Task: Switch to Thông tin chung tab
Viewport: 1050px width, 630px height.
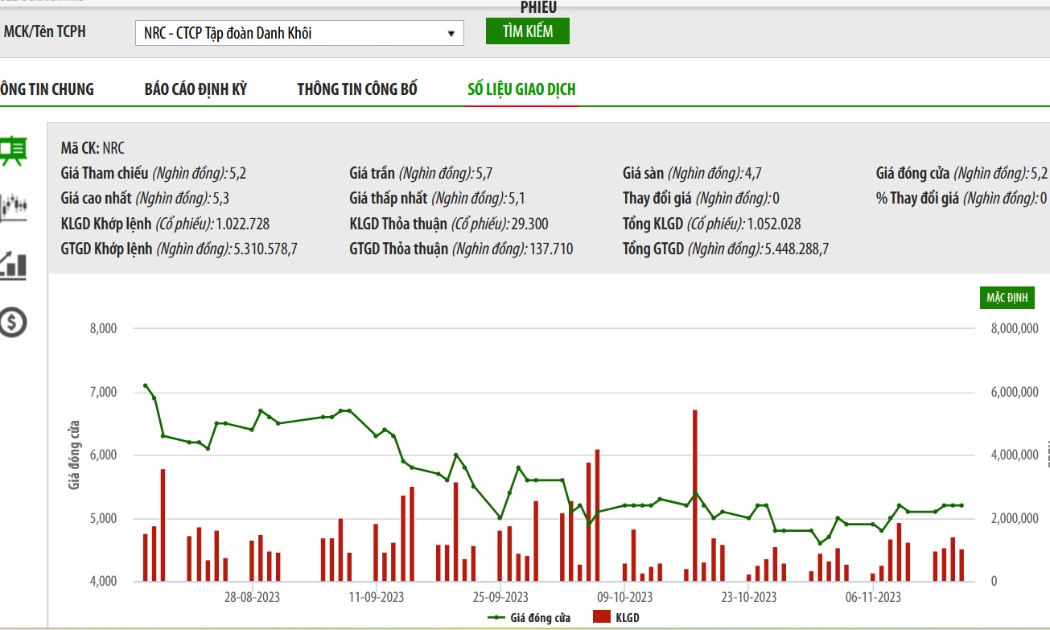Action: (x=47, y=89)
